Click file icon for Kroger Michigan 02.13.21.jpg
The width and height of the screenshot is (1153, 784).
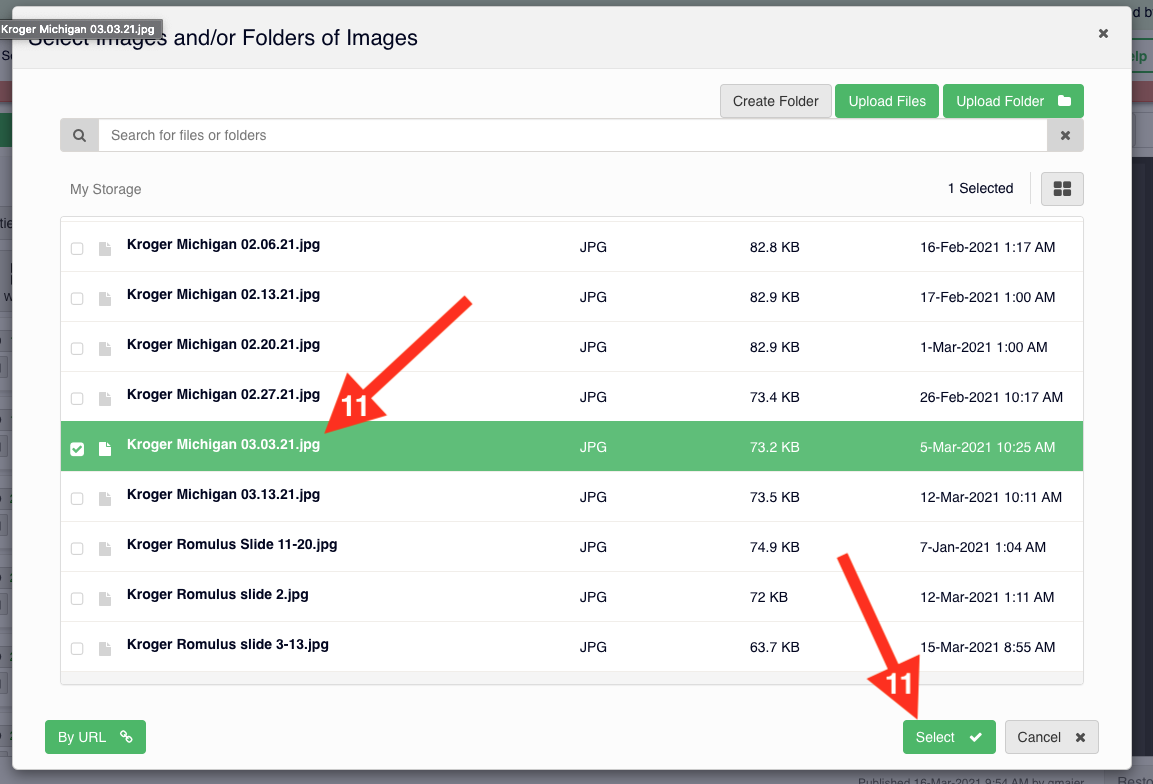point(105,299)
